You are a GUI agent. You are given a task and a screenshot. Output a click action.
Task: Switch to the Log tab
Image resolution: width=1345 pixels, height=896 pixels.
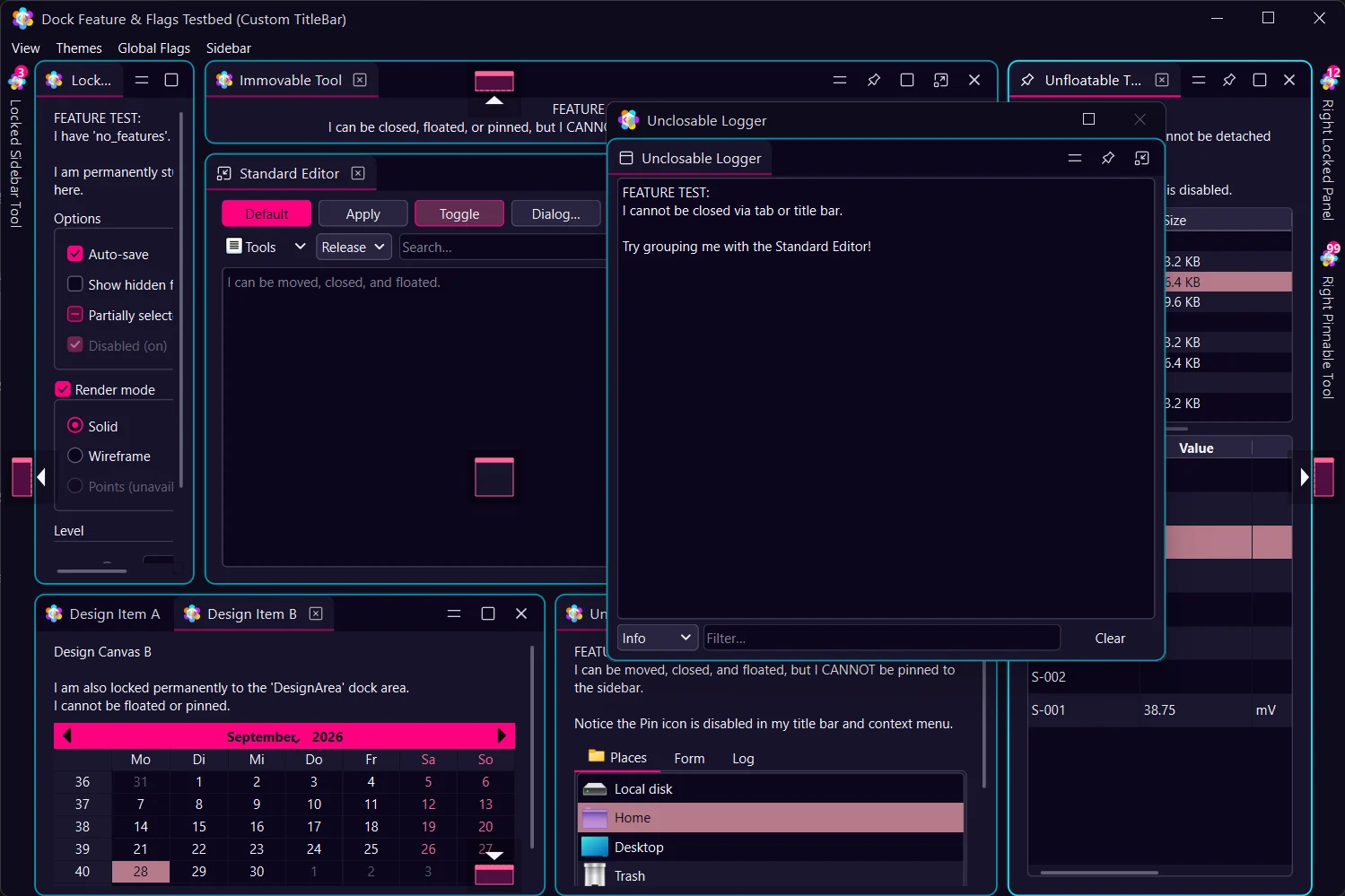click(x=743, y=759)
